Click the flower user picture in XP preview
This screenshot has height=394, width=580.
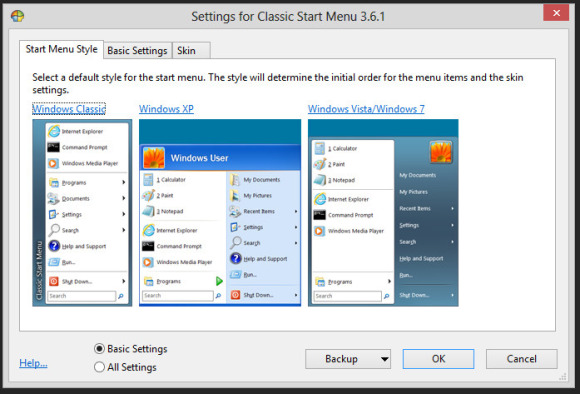pyautogui.click(x=154, y=158)
